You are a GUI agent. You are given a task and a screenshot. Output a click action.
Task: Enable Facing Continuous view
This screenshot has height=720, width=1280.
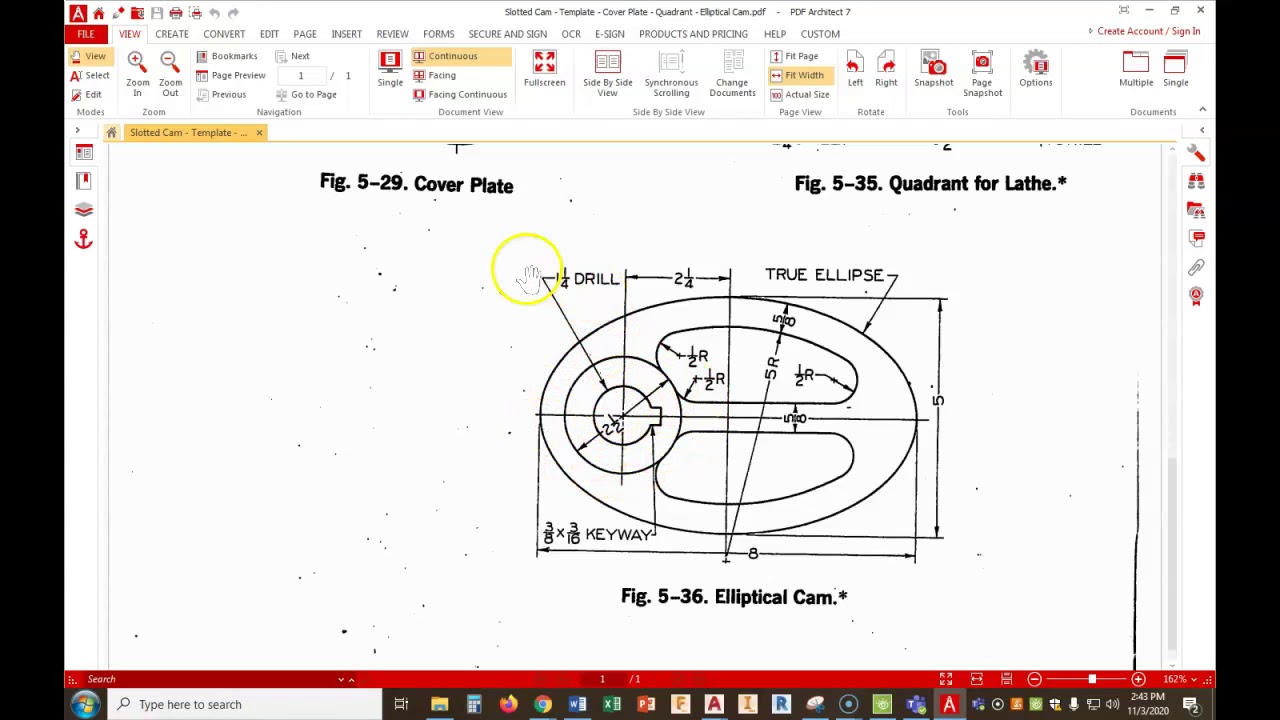(460, 94)
